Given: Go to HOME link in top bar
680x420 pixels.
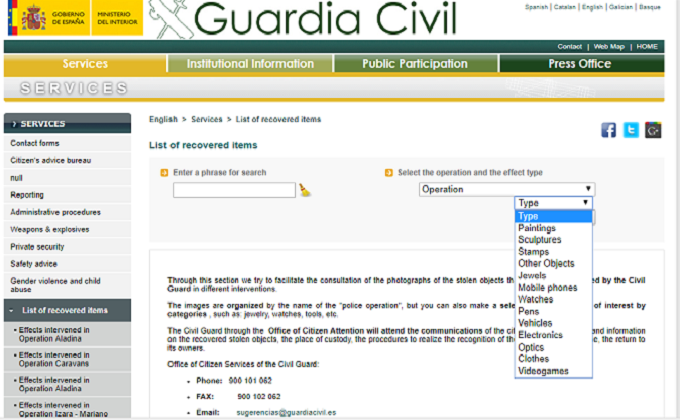Looking at the screenshot, I should click(647, 46).
